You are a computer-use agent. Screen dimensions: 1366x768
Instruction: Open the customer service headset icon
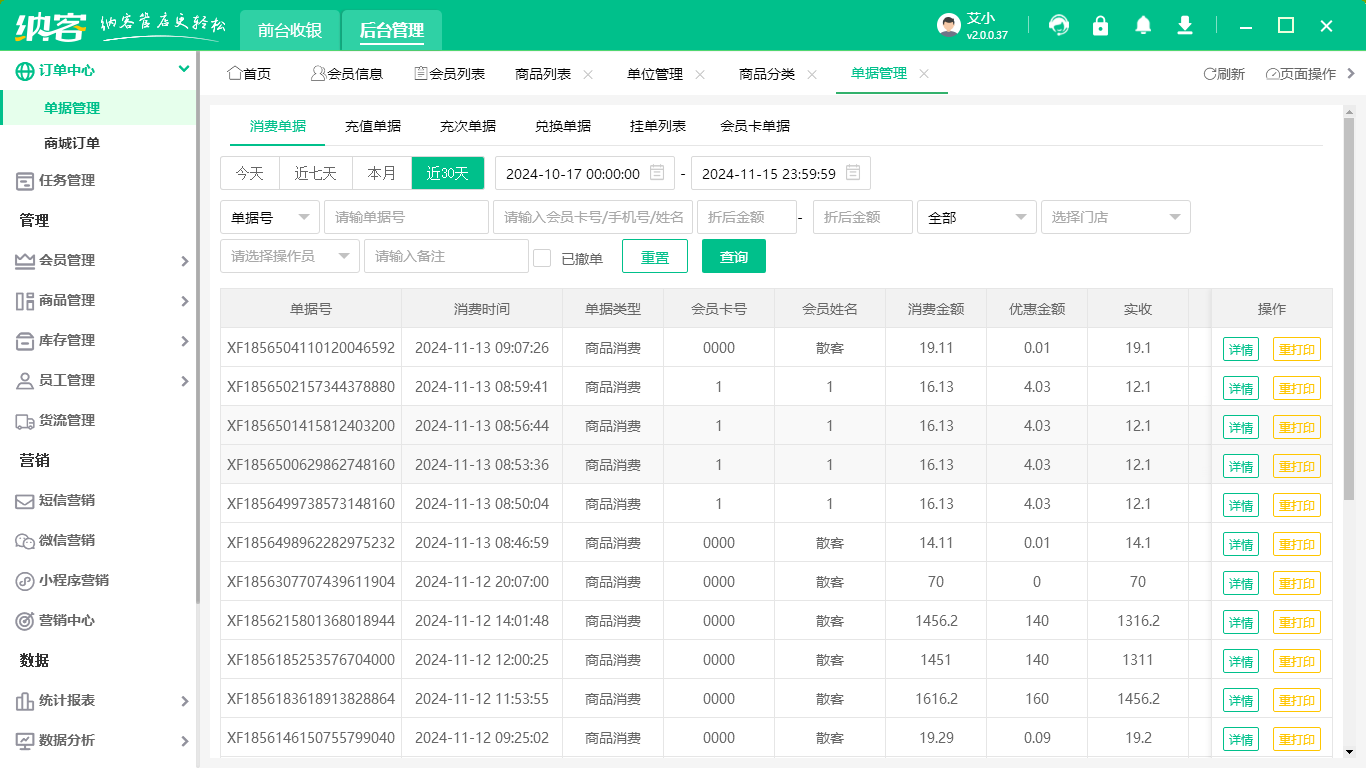click(1059, 26)
